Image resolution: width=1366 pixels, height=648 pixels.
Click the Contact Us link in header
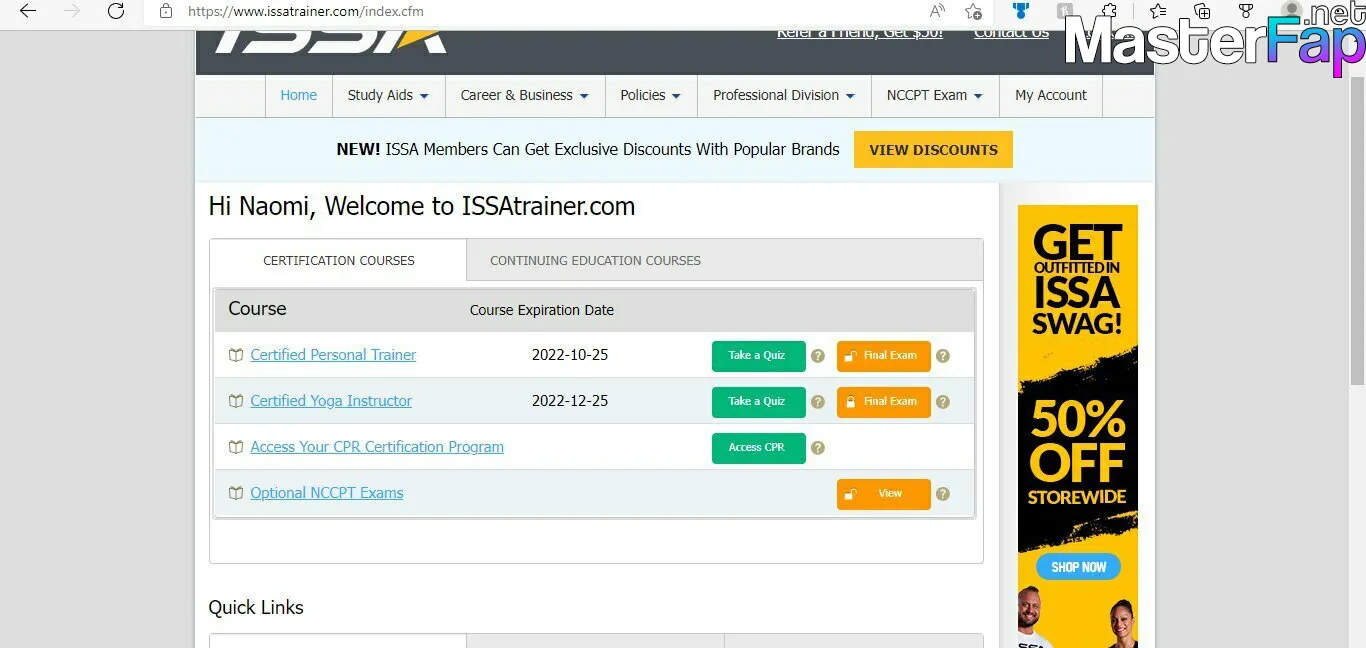coord(1011,33)
